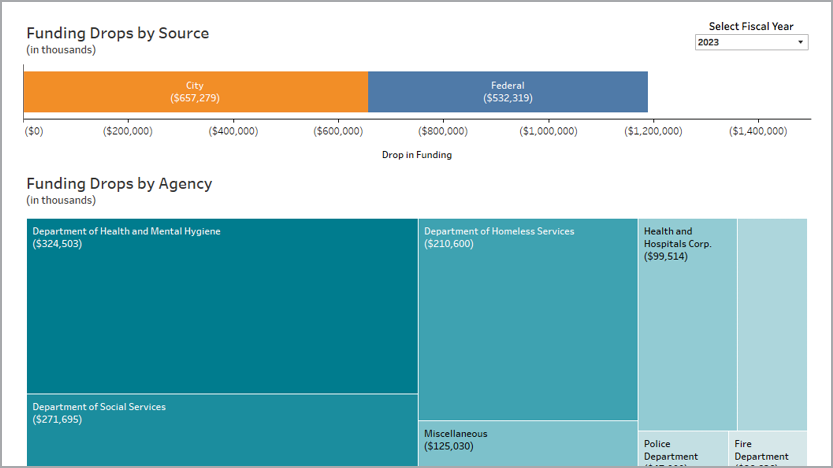833x468 pixels.
Task: Click the ($210,600) value label
Action: pyautogui.click(x=449, y=244)
